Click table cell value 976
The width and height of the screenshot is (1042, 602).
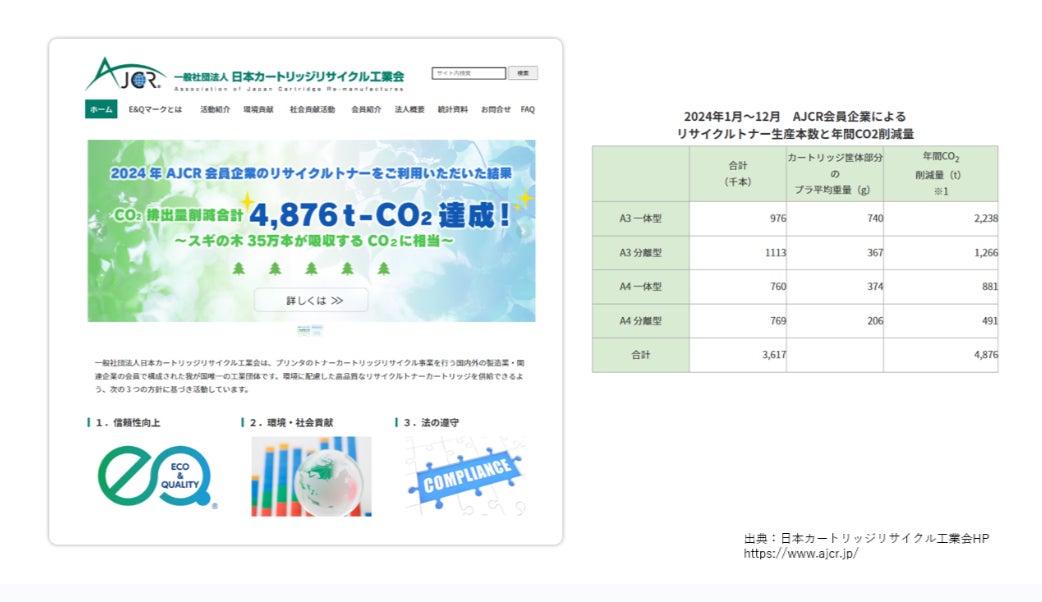coord(778,219)
